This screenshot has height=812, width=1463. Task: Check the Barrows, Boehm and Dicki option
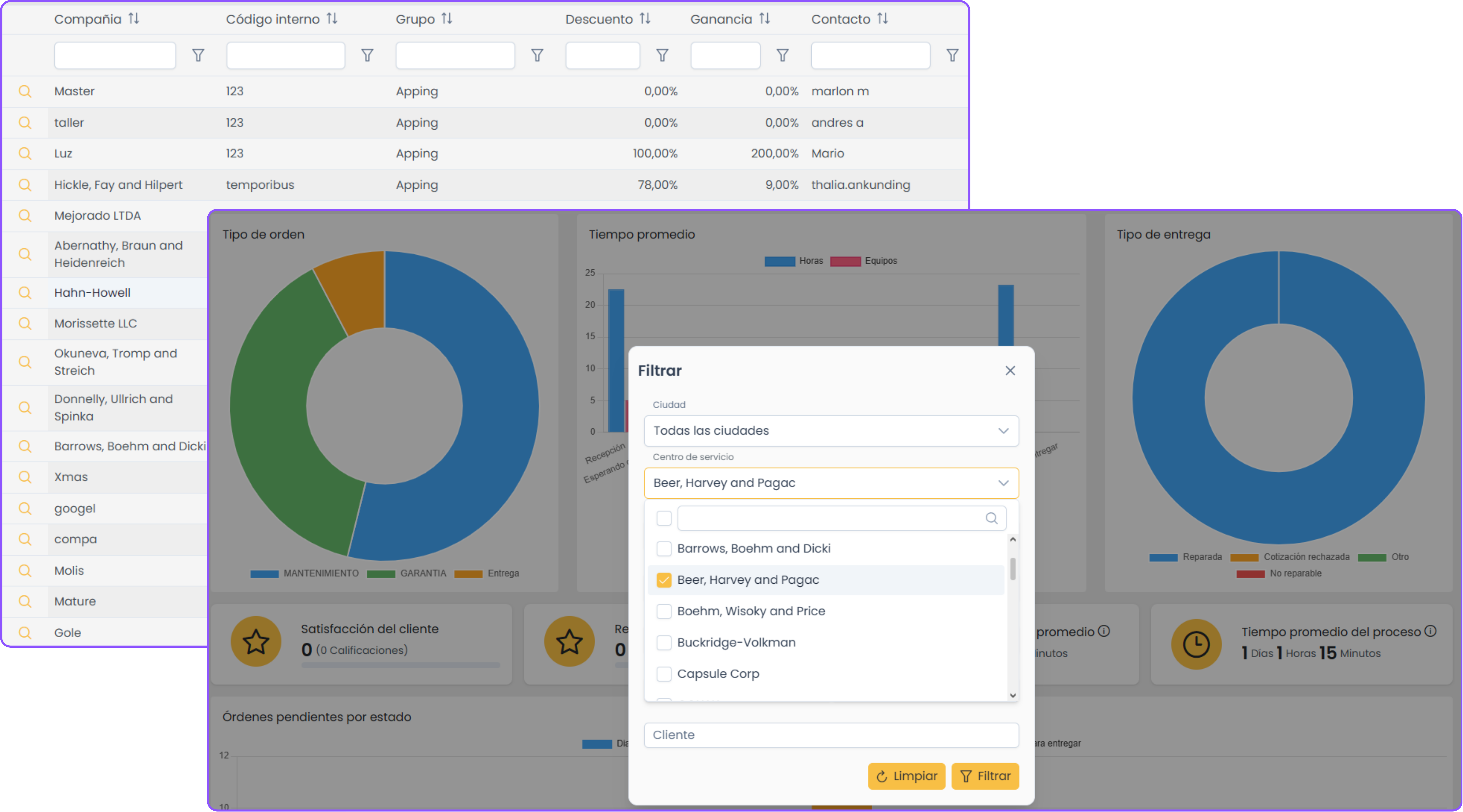663,548
